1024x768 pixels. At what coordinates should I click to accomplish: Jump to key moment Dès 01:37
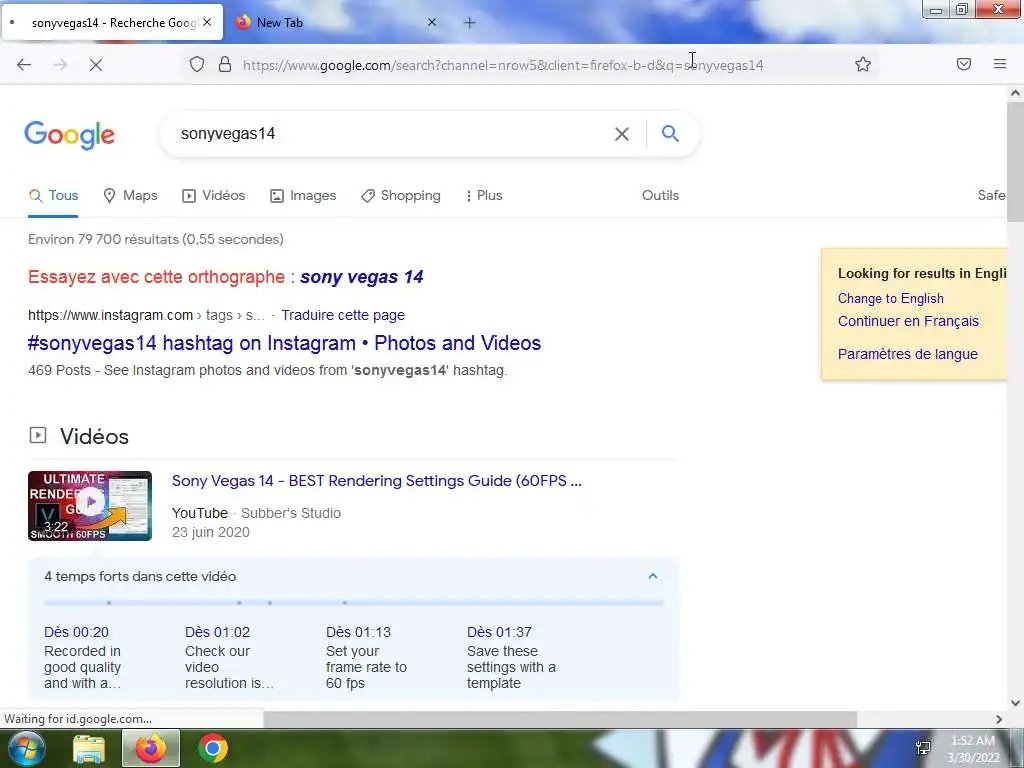[500, 632]
